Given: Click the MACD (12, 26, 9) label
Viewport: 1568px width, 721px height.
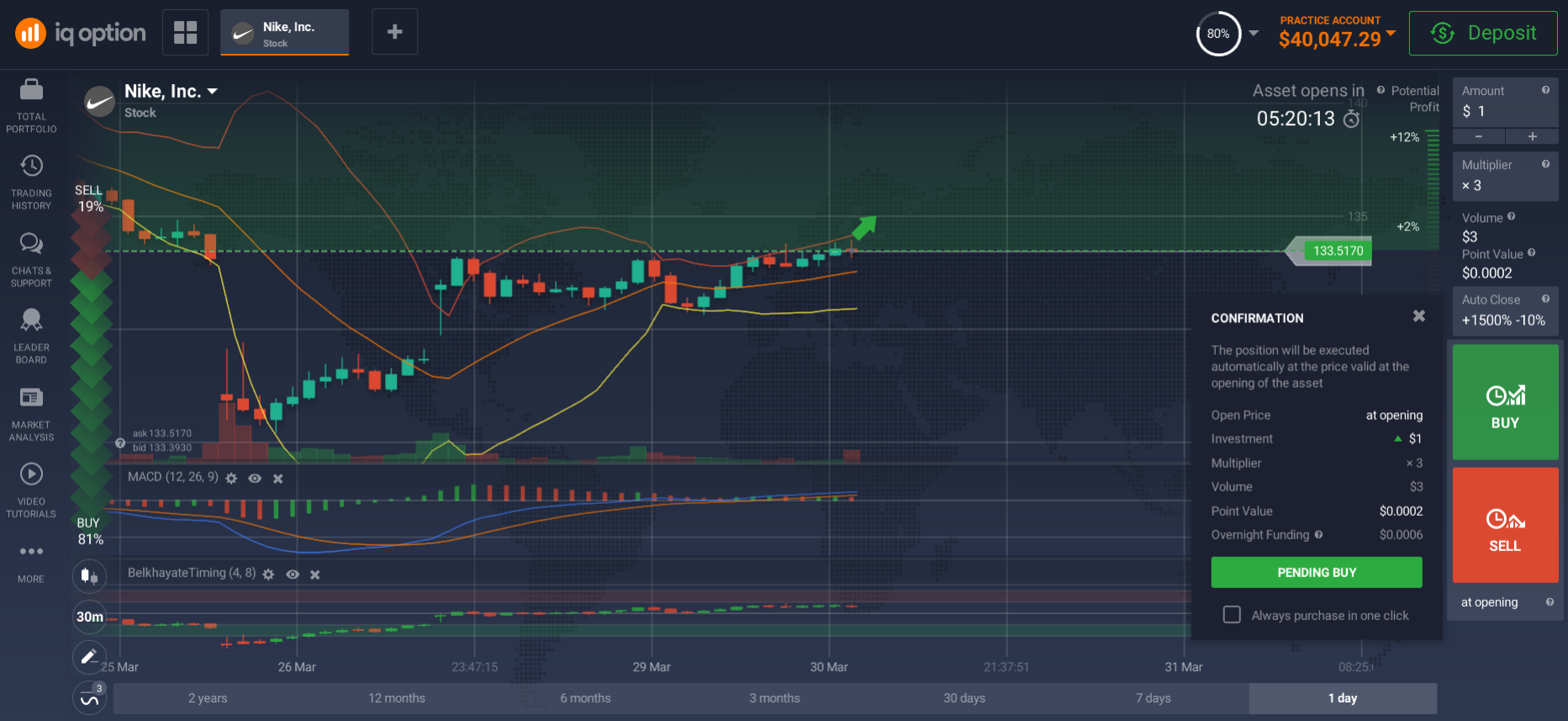Looking at the screenshot, I should point(172,477).
